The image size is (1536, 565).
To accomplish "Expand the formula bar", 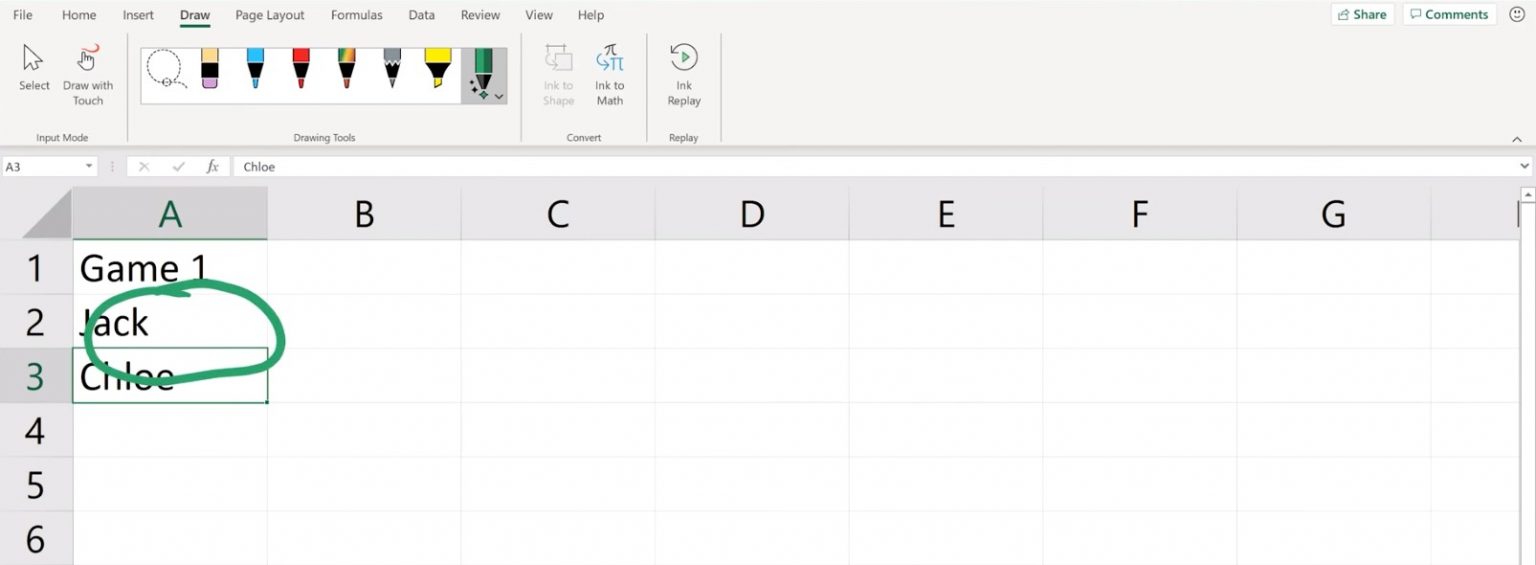I will (1525, 167).
